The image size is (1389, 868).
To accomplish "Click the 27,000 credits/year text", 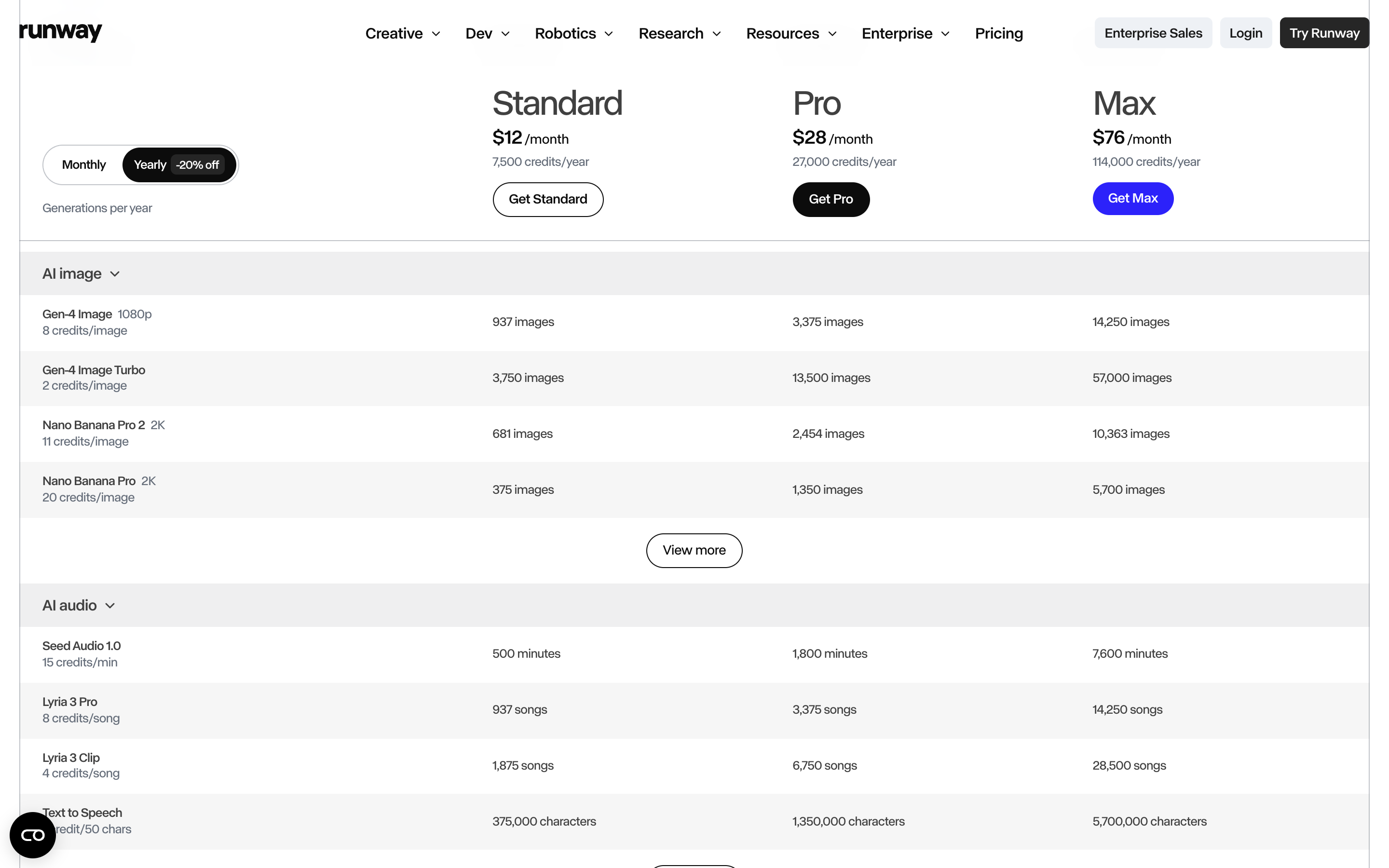I will [844, 162].
